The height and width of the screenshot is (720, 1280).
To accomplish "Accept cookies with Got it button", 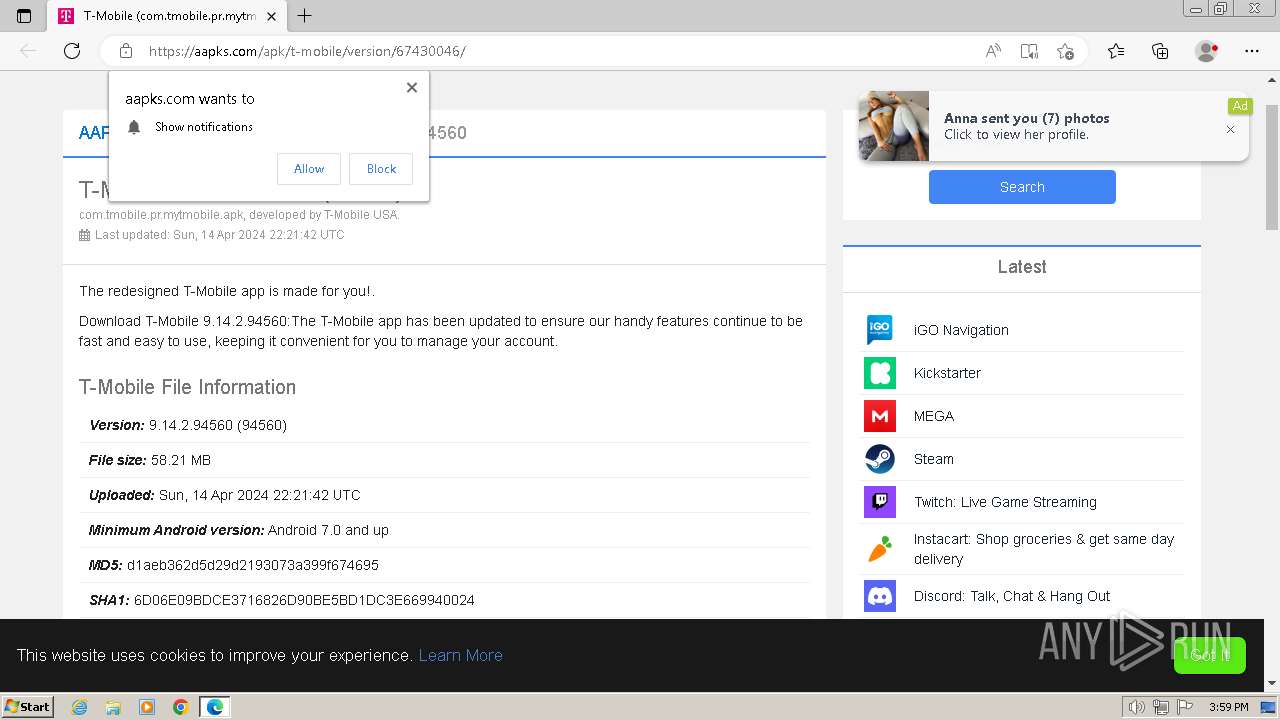I will [1210, 655].
